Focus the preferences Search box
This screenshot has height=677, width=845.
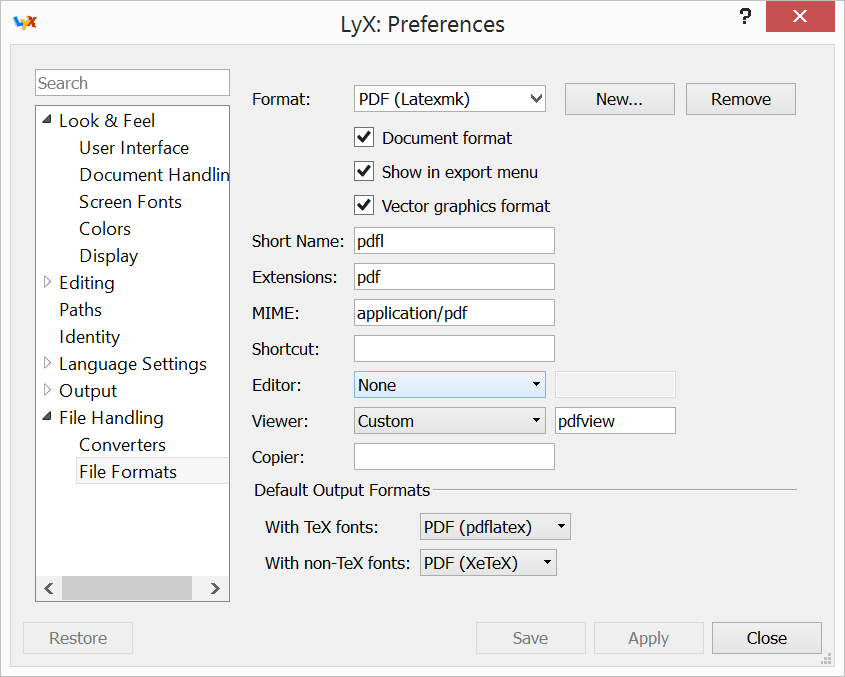(132, 83)
